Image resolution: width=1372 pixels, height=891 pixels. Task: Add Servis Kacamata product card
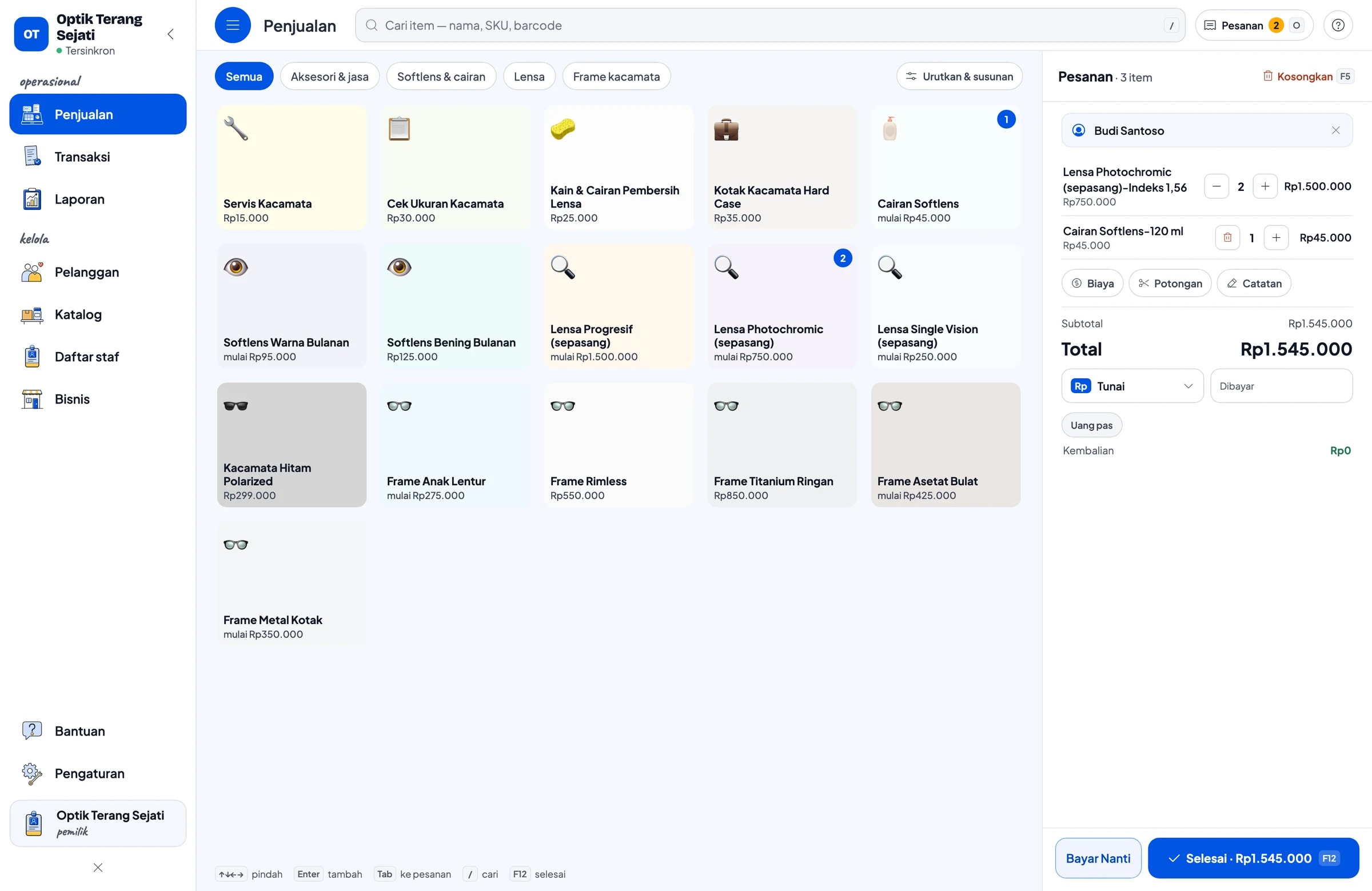point(292,167)
